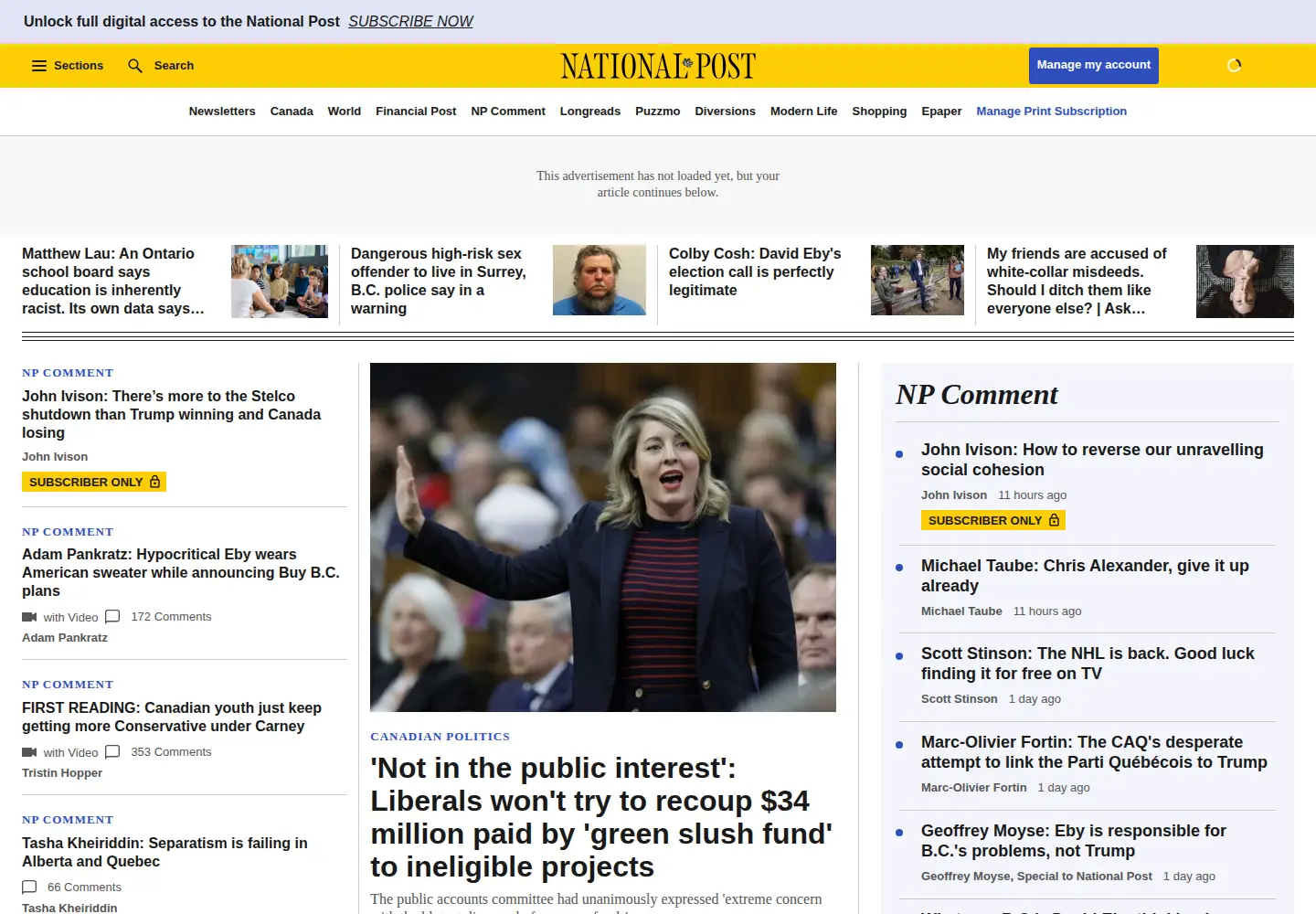Open Matthew Lau Ontario school board headline

coord(114,281)
